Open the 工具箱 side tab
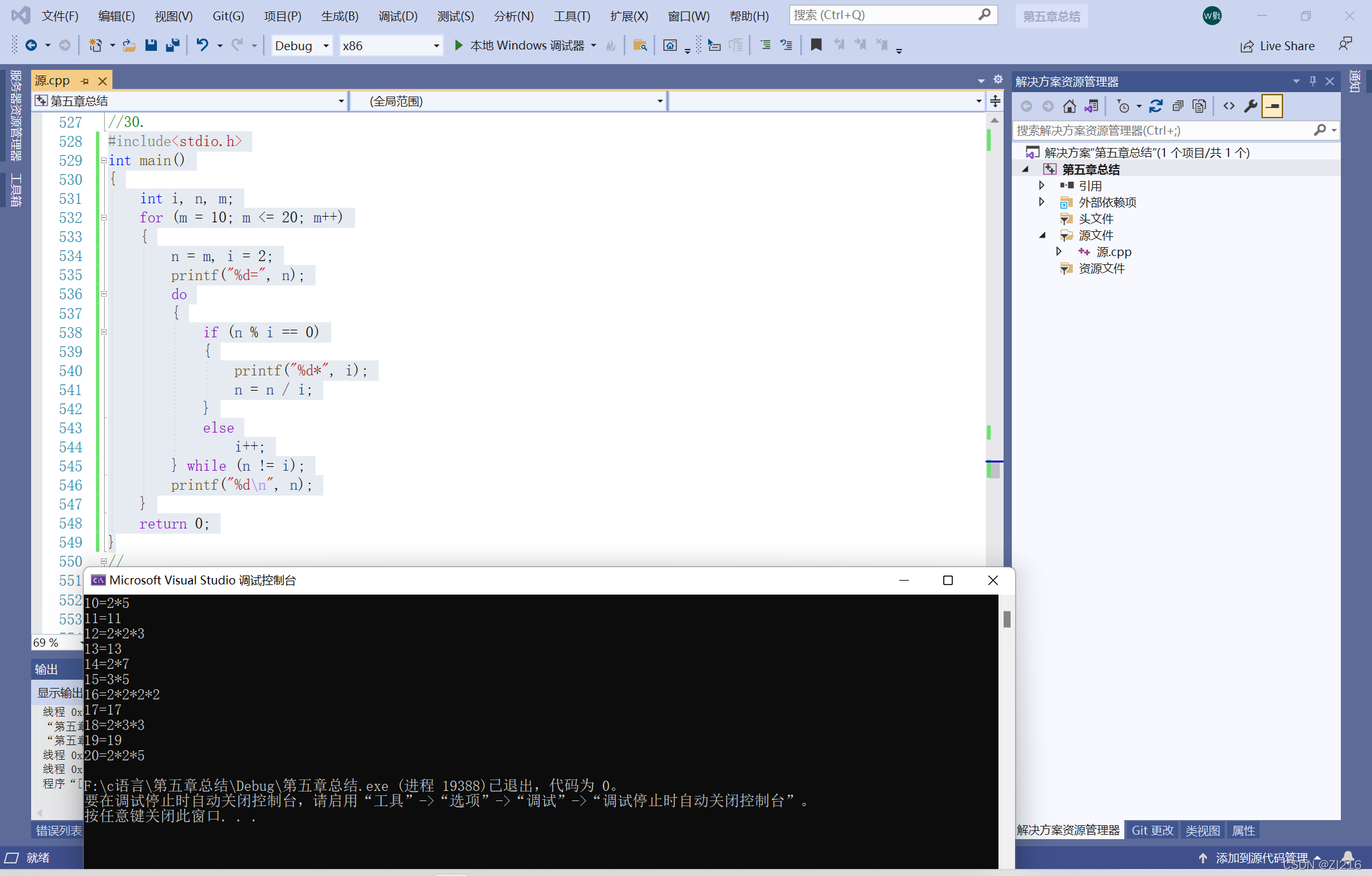The image size is (1372, 876). coord(16,190)
